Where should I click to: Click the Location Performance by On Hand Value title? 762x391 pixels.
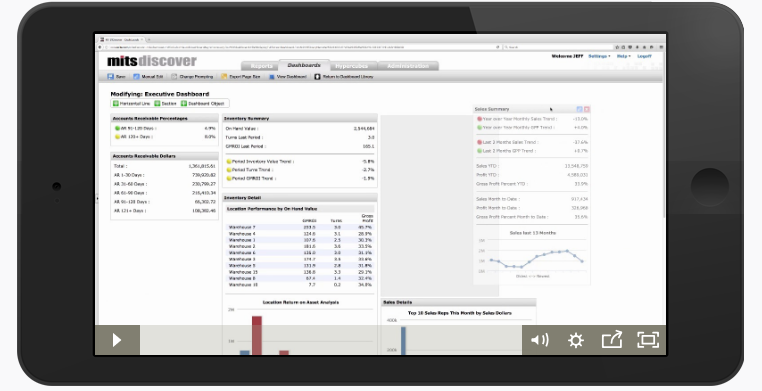[272, 209]
